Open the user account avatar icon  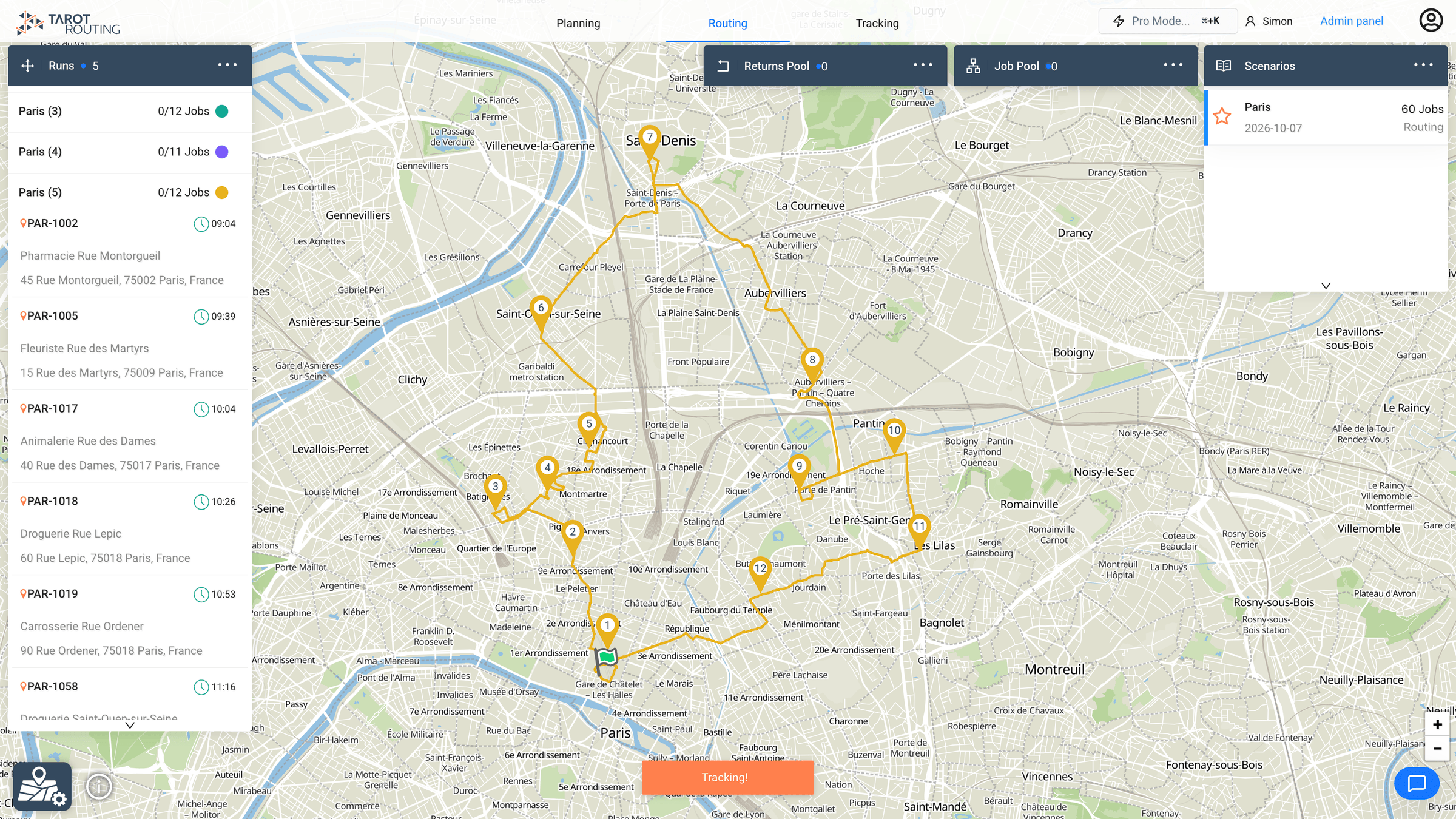click(1431, 21)
